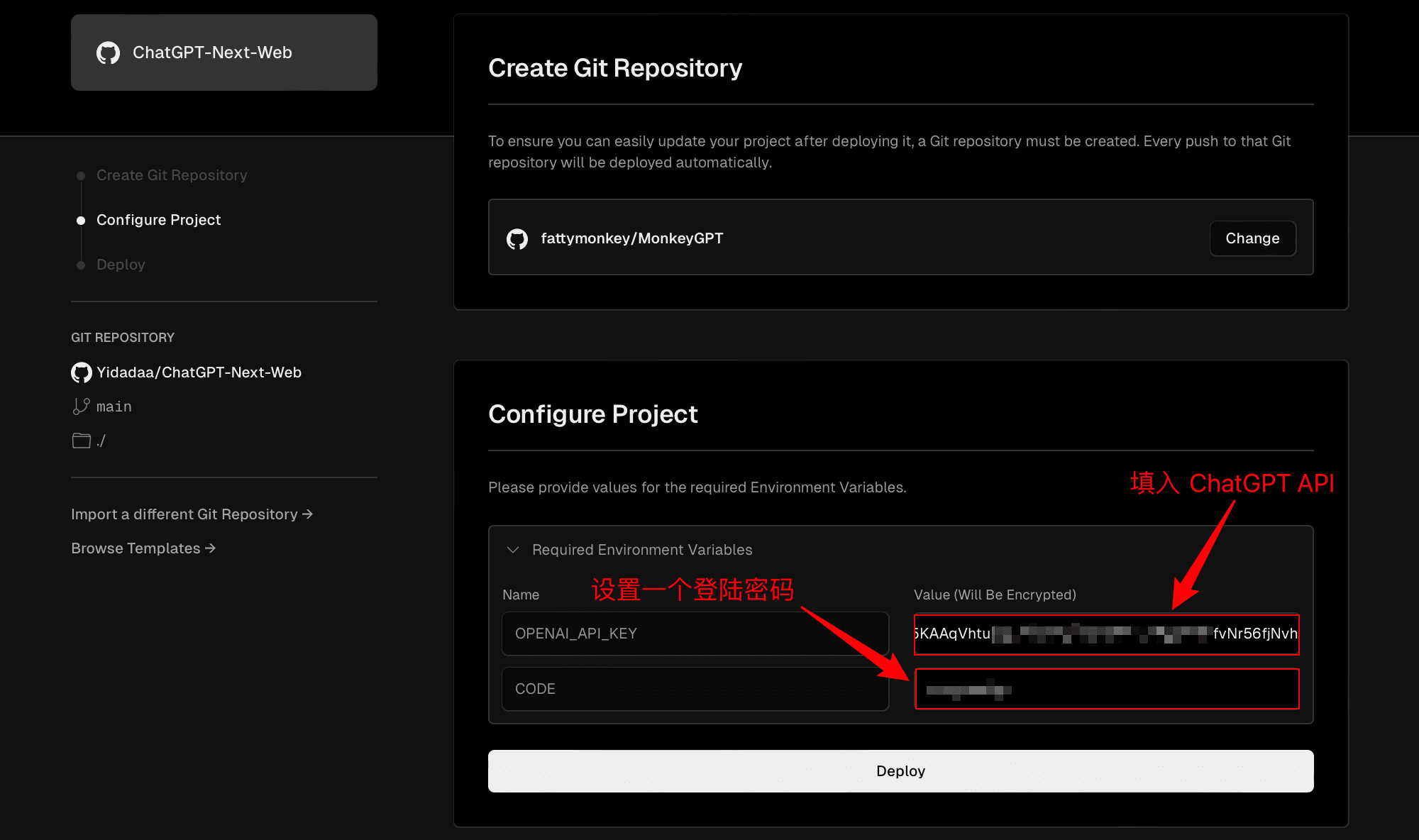Collapse Required Environment Variables chevron

pos(513,550)
